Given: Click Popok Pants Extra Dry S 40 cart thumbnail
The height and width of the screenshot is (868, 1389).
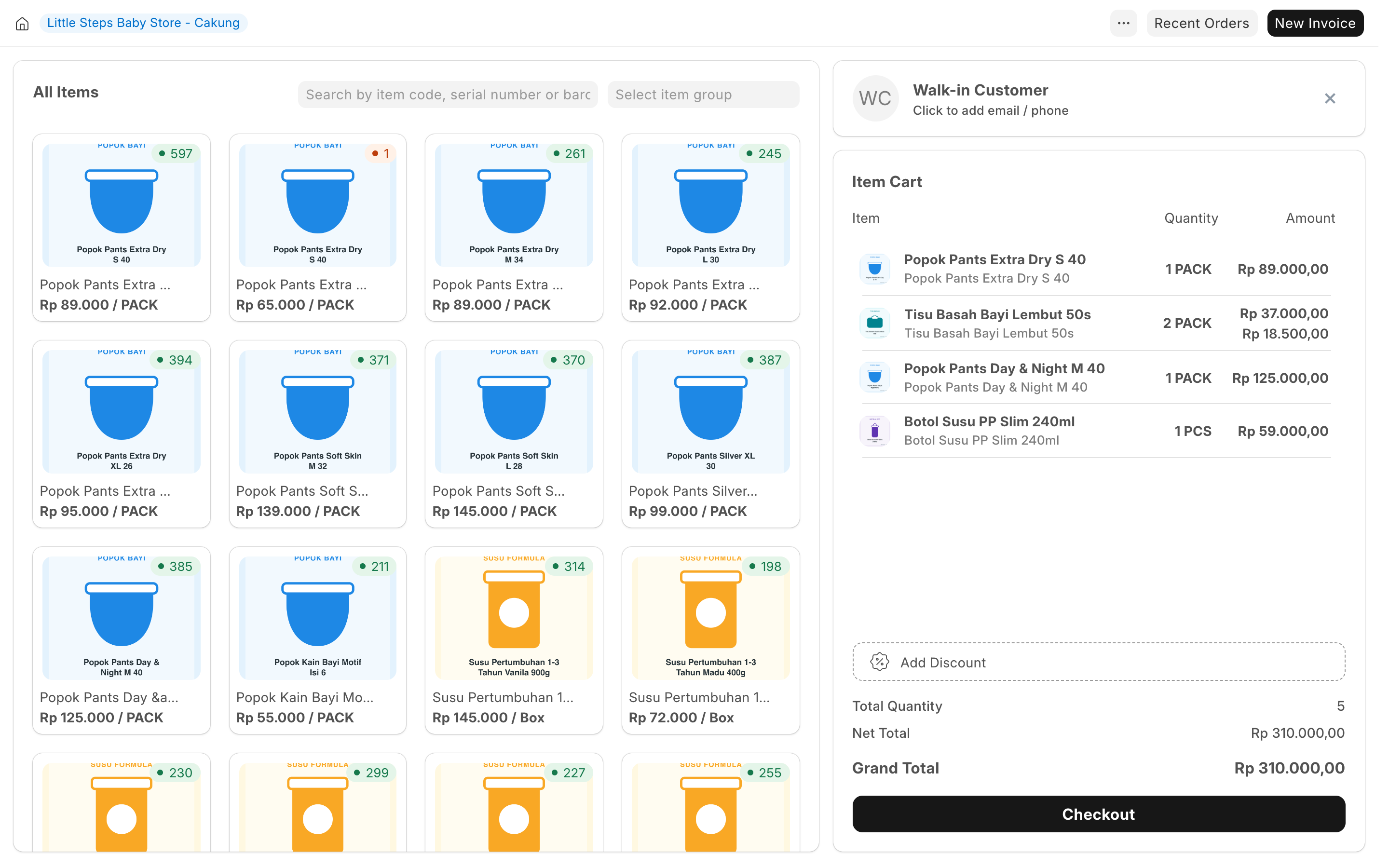Looking at the screenshot, I should [875, 269].
